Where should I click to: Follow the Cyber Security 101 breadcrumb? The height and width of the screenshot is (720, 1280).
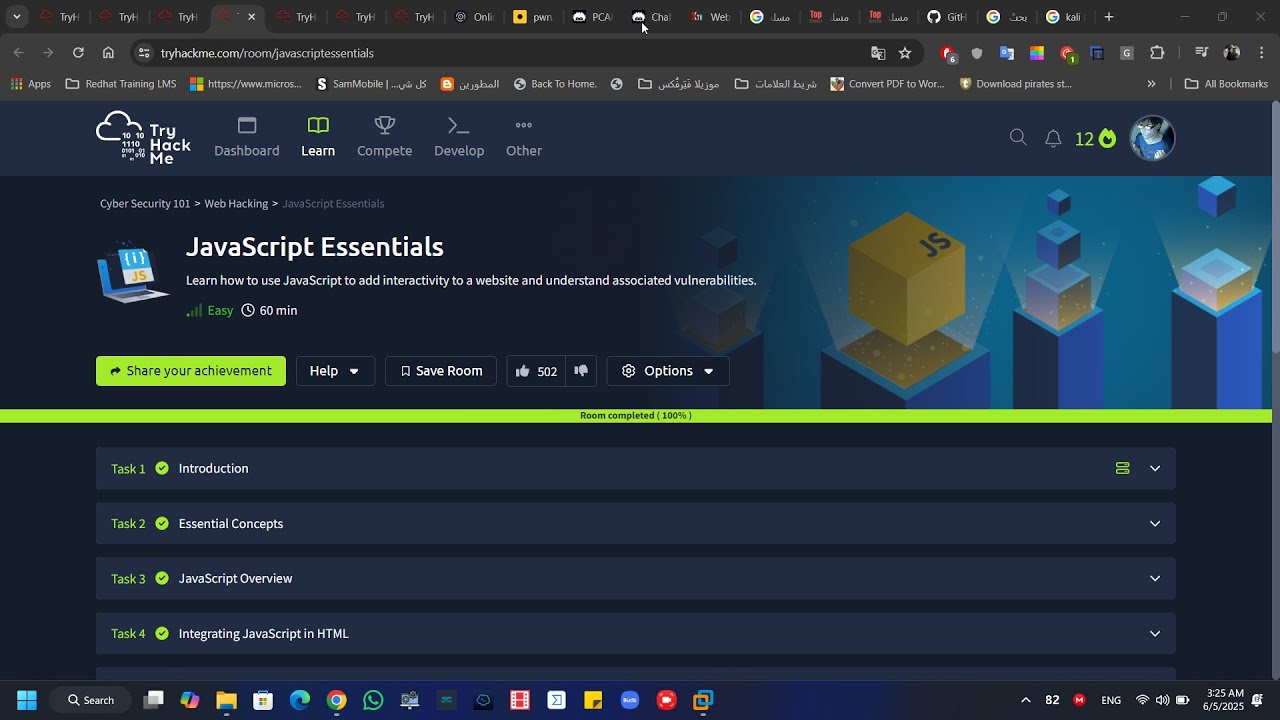145,204
